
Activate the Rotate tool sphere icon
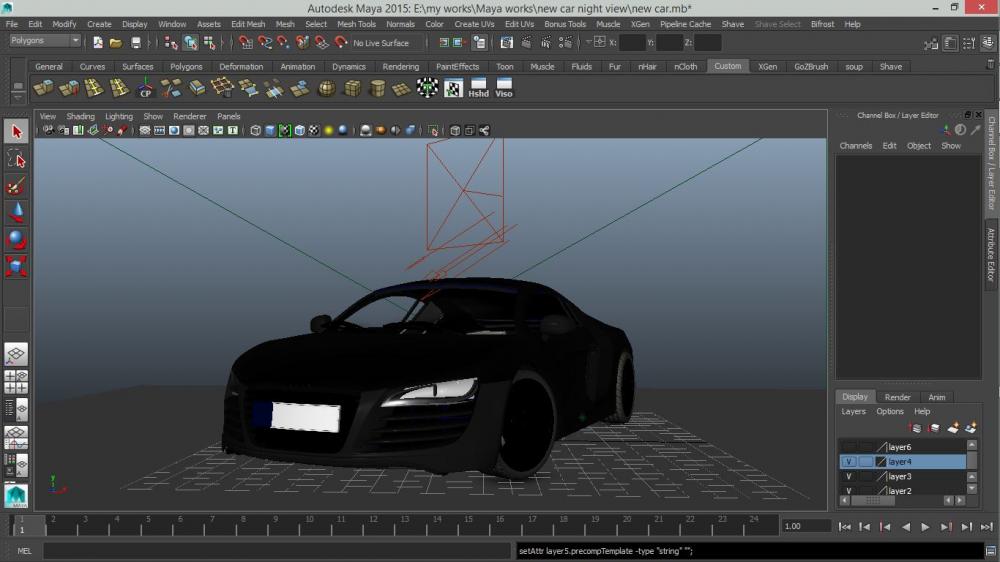point(16,239)
